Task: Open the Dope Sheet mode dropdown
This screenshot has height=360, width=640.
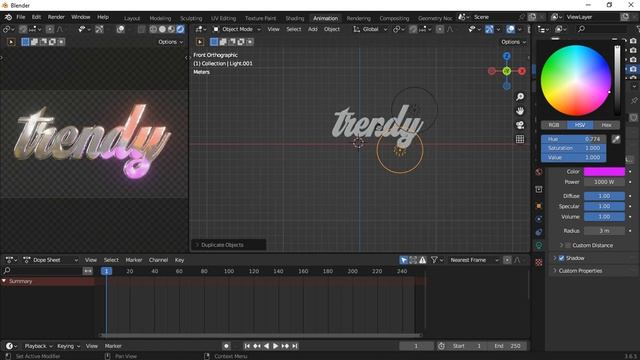Action: pos(51,260)
